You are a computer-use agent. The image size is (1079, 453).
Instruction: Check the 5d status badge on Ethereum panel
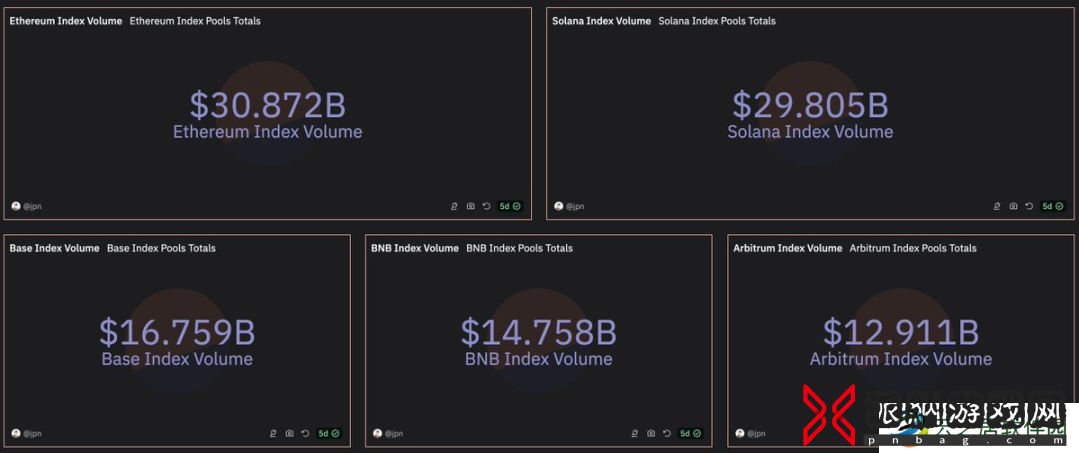510,206
